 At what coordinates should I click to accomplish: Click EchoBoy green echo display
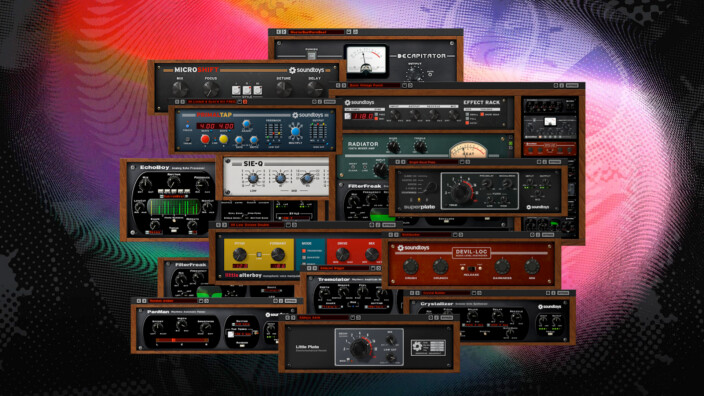click(173, 207)
